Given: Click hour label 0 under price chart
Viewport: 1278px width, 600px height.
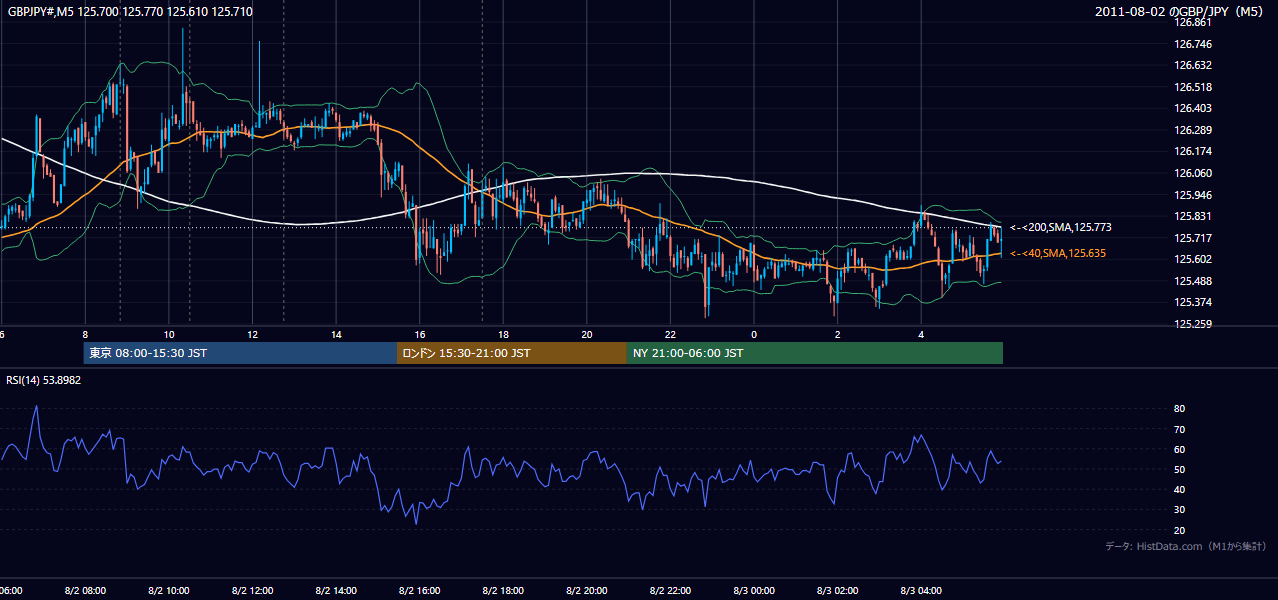Looking at the screenshot, I should coord(754,334).
